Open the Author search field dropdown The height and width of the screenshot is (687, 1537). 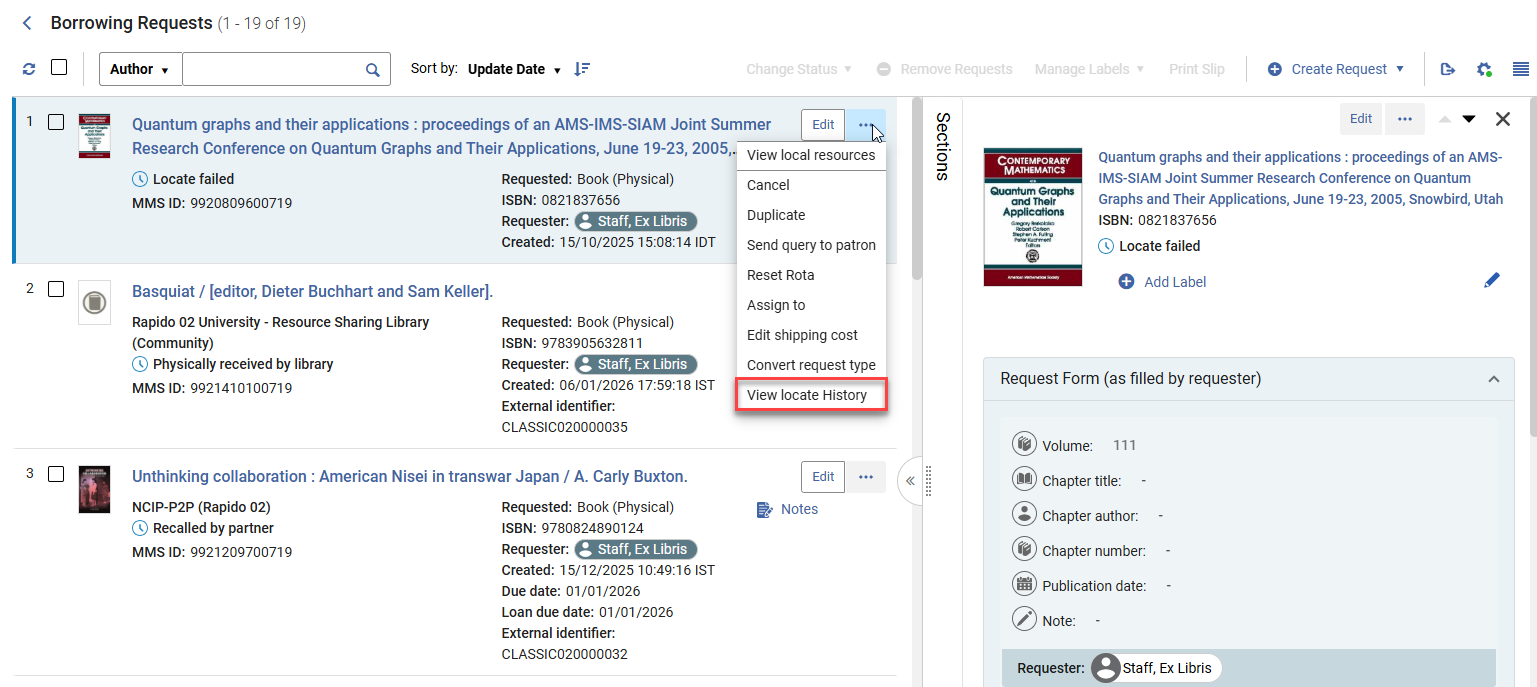(x=140, y=69)
